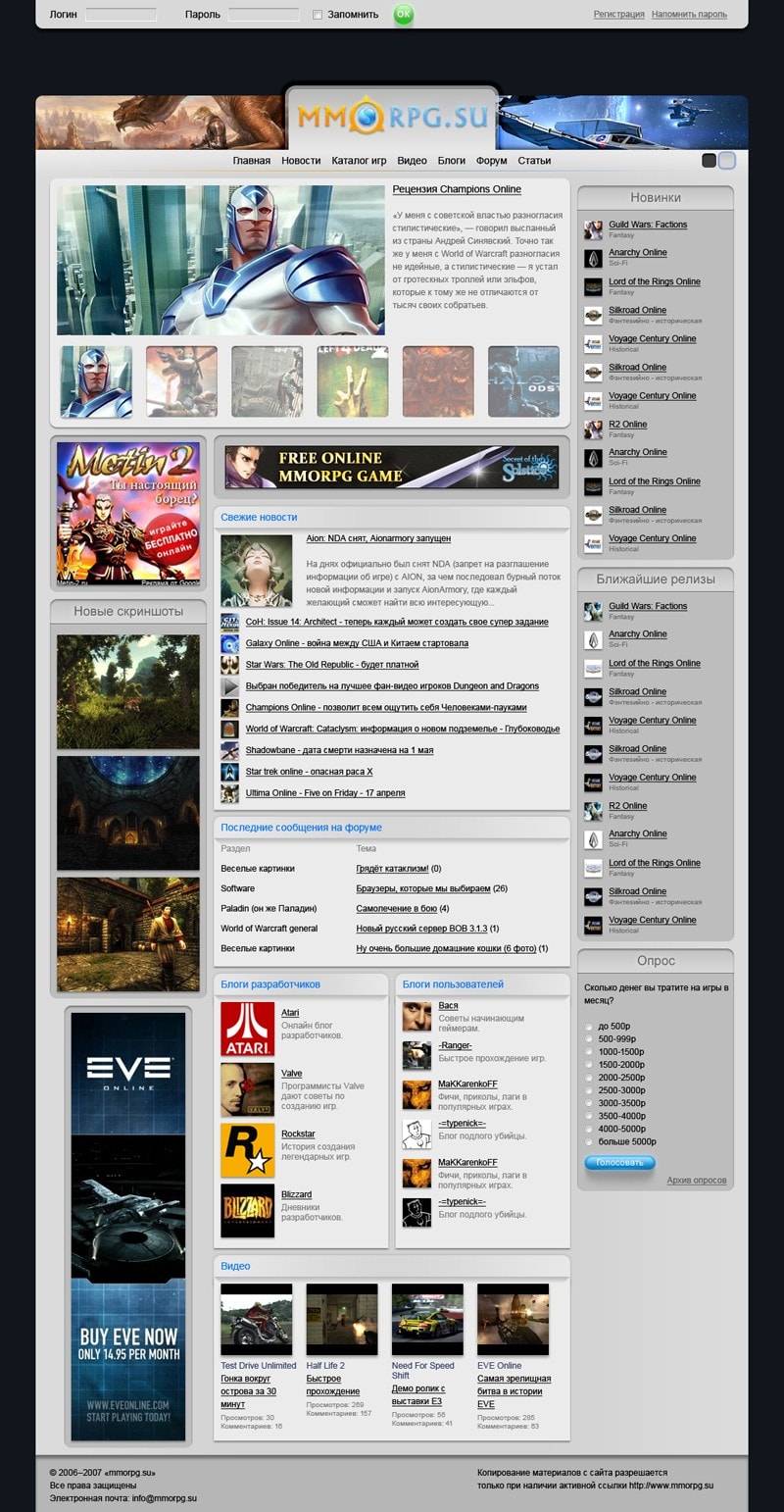Select the ODST thumbnail
This screenshot has width=784, height=1512.
click(x=524, y=381)
